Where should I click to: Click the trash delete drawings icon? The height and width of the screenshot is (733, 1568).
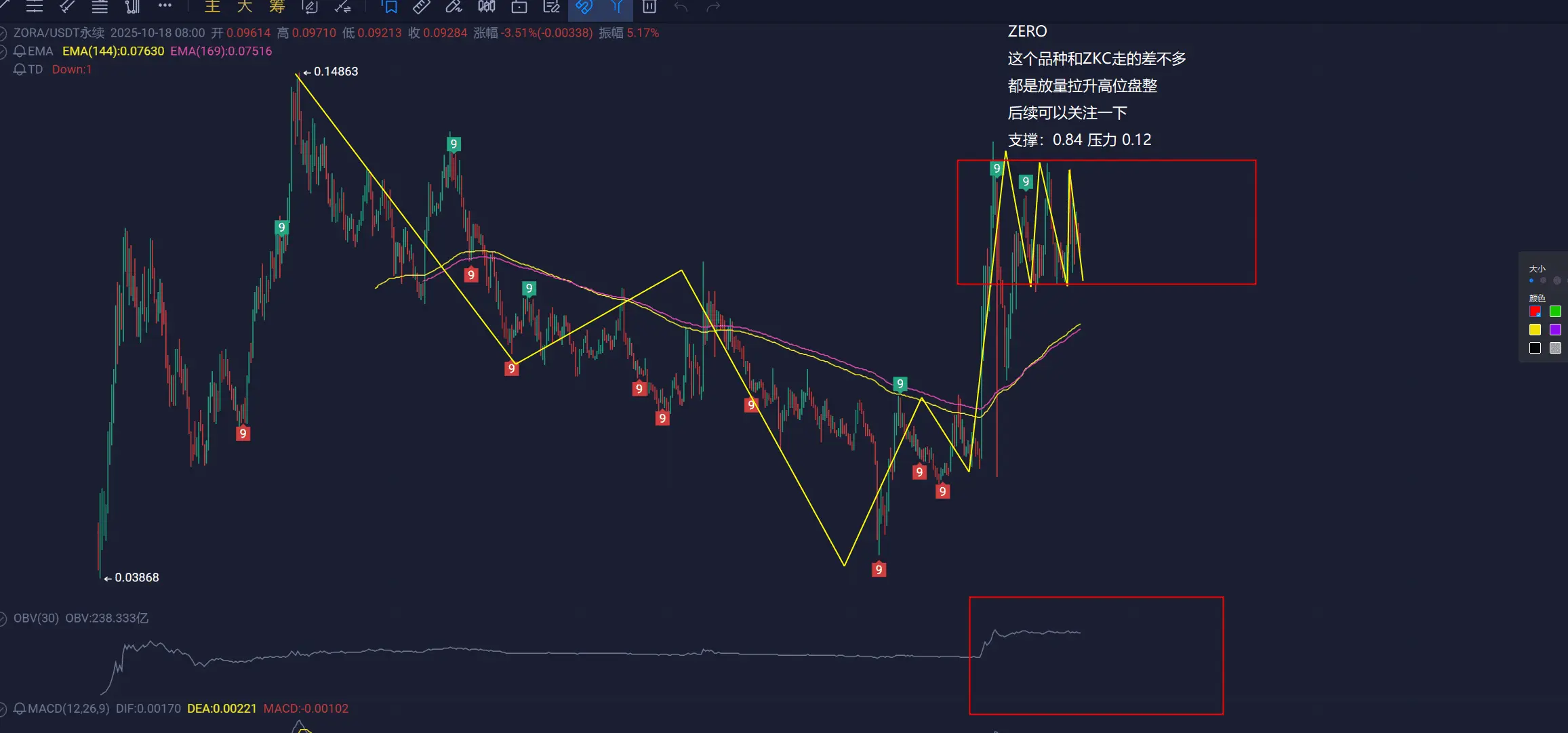649,7
